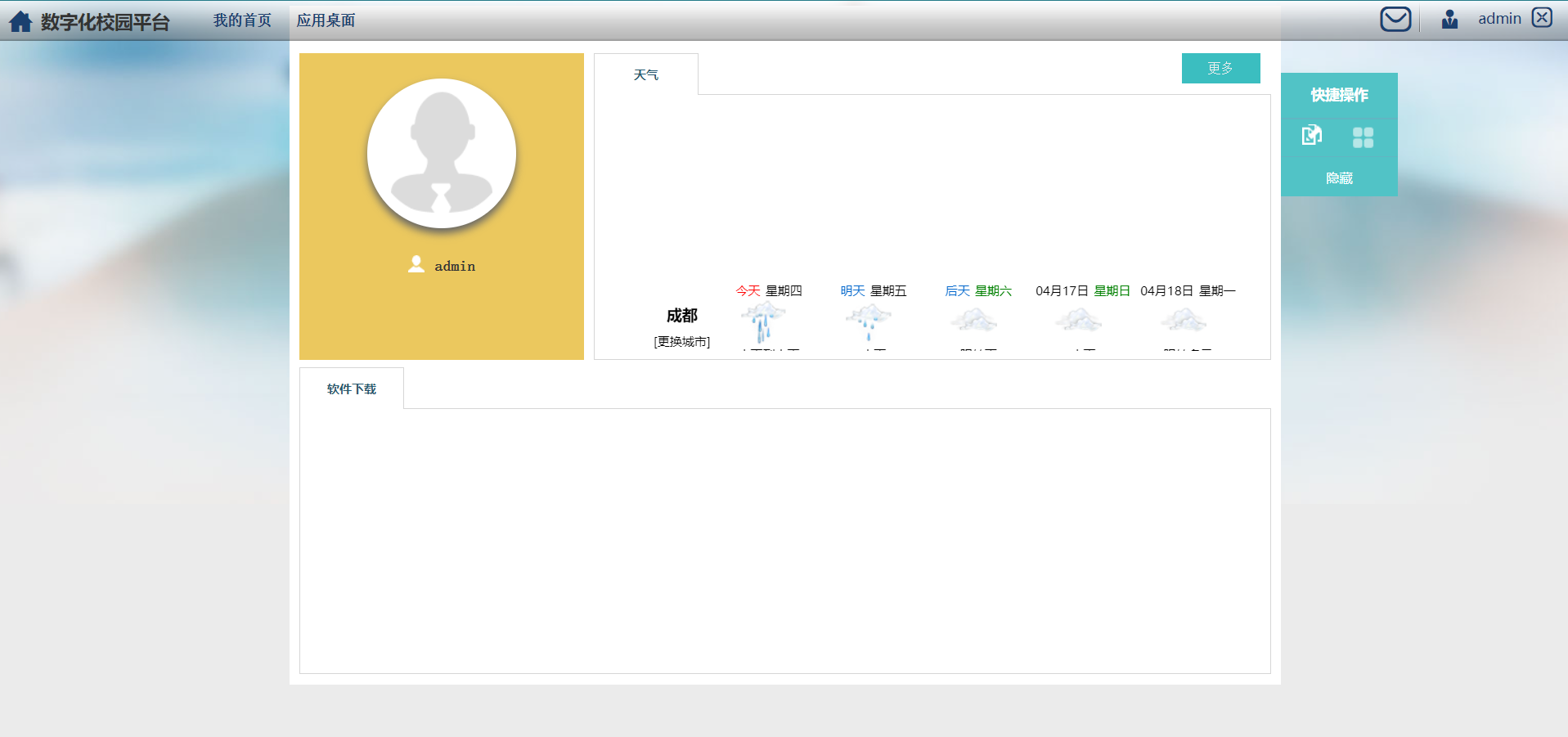Click the document shortcut icon in 快捷操作
This screenshot has height=737, width=1568.
click(x=1312, y=135)
